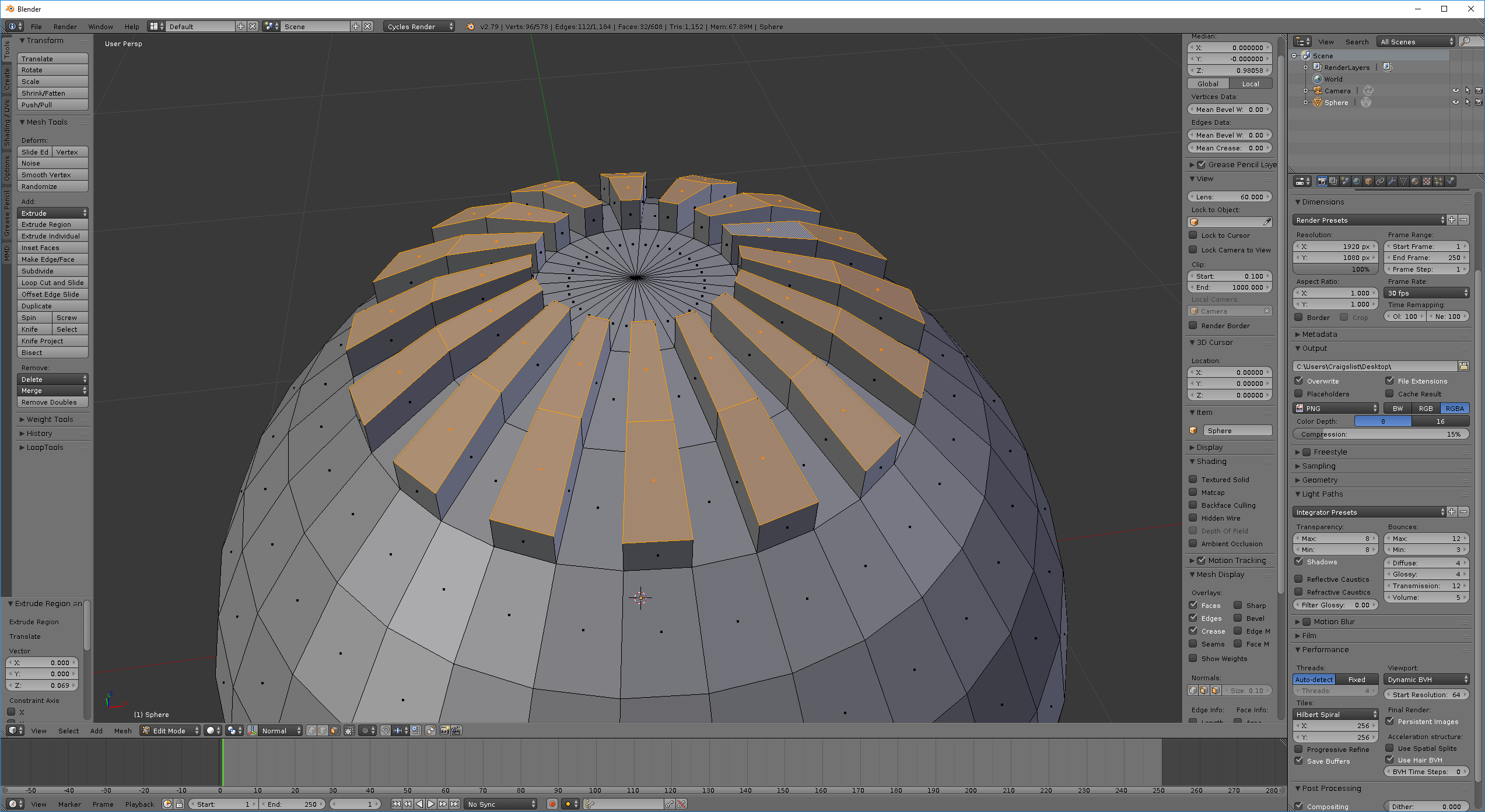Open the Particles properties icon tab
Viewport: 1485px width, 812px height.
1438,181
